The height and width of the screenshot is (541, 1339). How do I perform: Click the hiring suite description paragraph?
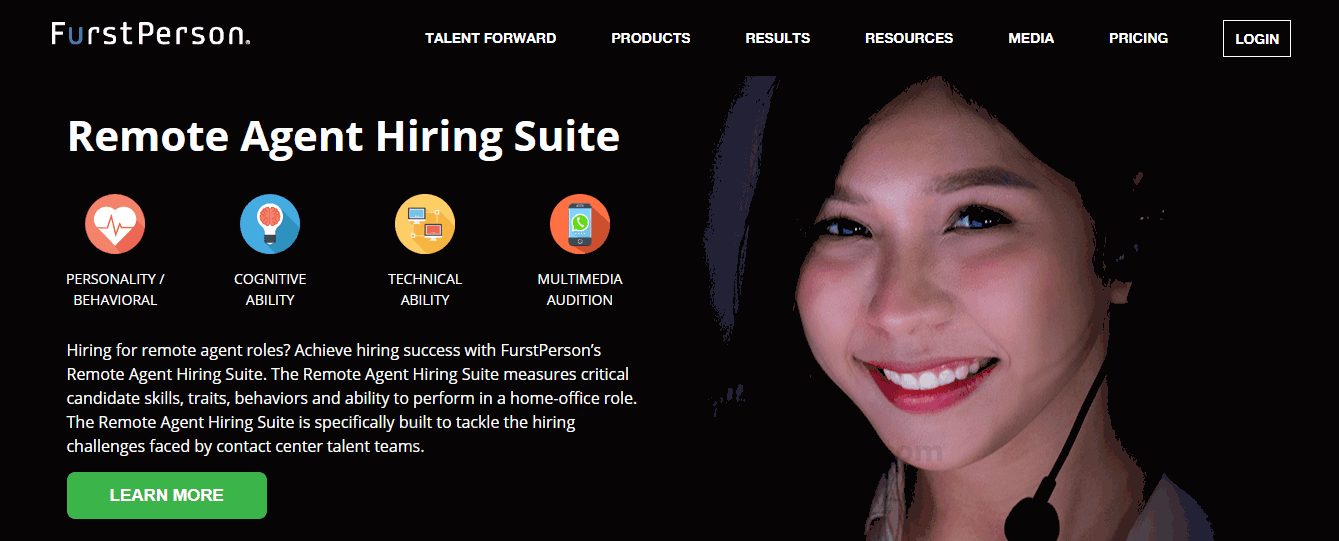tap(352, 398)
